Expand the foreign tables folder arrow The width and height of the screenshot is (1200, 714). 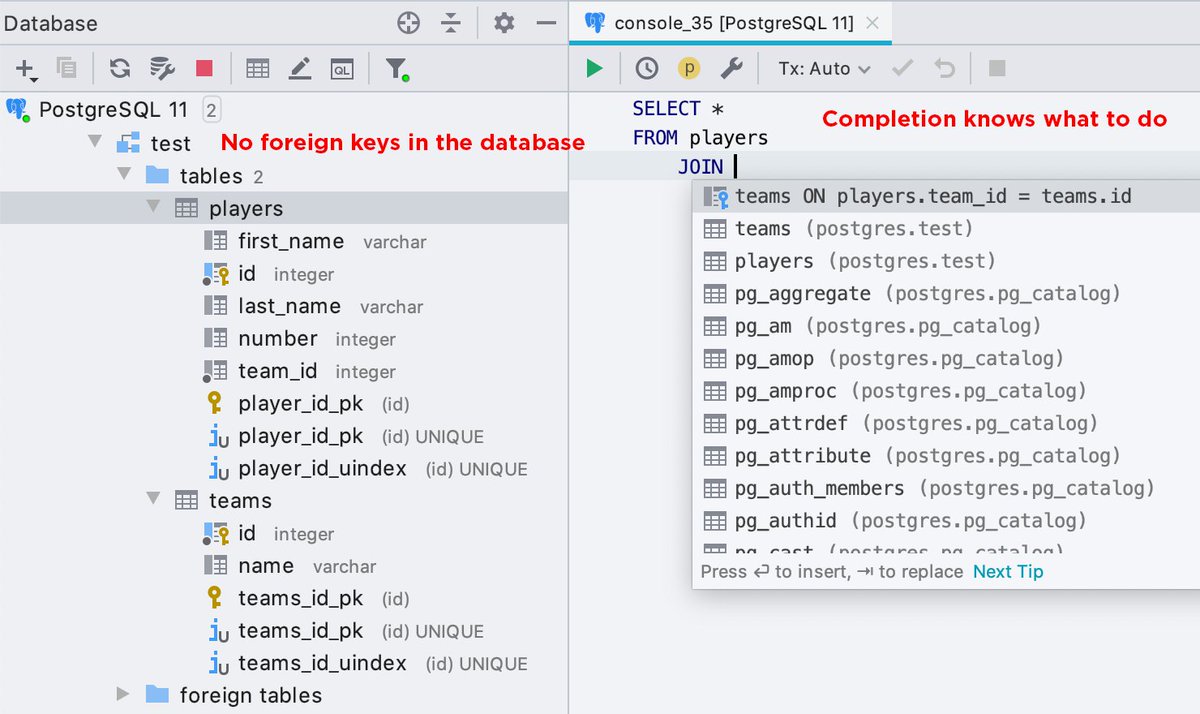coord(124,695)
